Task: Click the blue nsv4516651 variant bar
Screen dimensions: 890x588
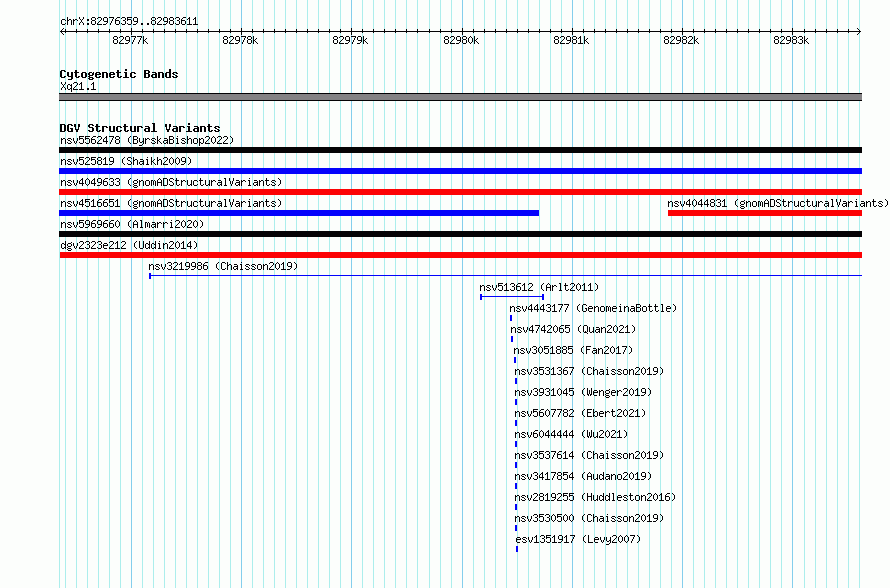Action: (299, 213)
